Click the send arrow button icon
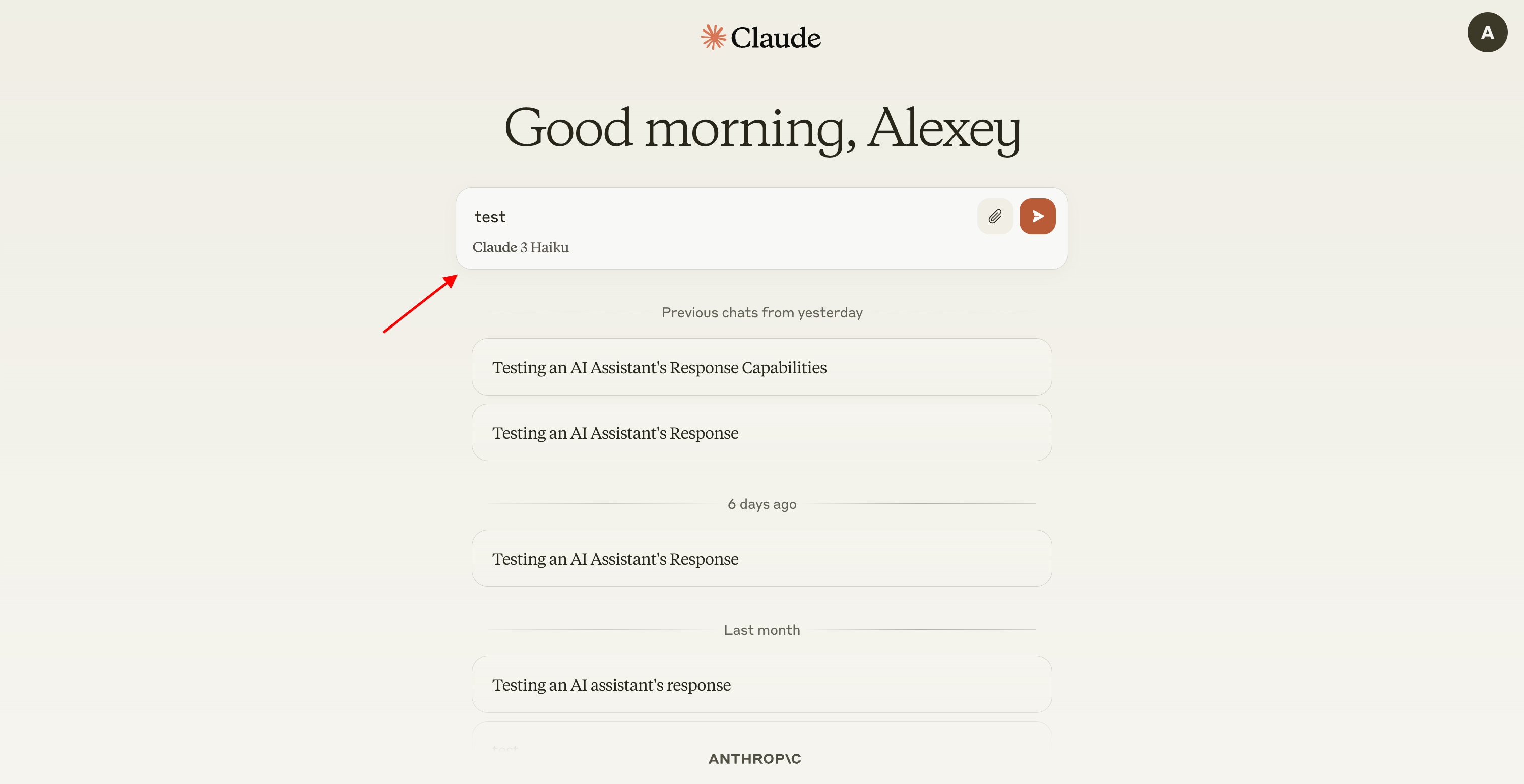The width and height of the screenshot is (1524, 784). 1038,216
